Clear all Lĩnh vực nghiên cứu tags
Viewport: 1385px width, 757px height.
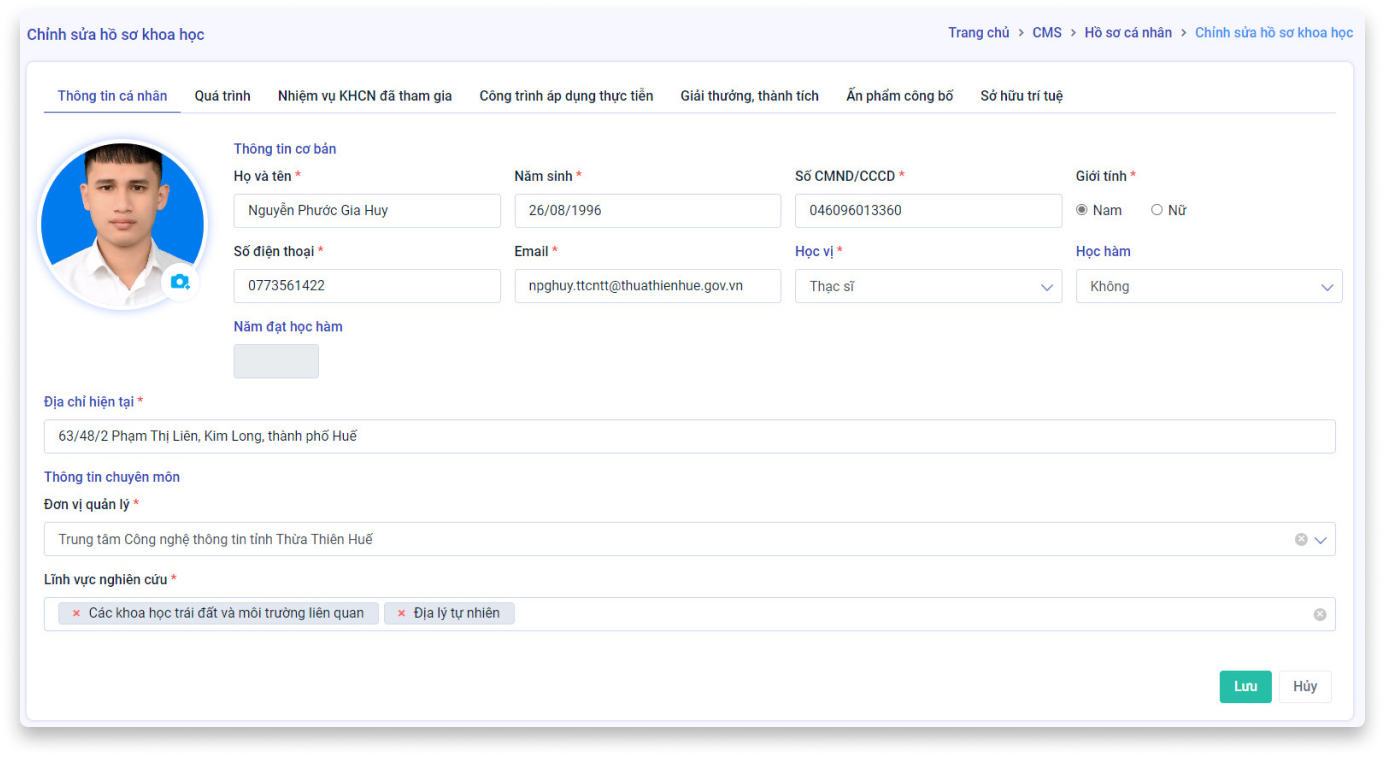1320,614
